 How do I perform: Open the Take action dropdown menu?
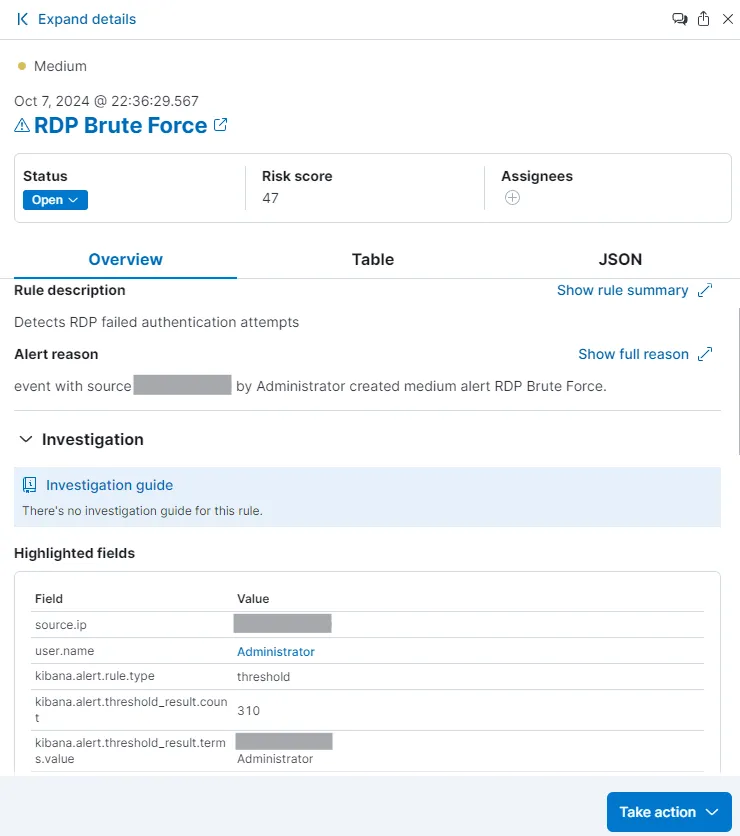(x=669, y=812)
